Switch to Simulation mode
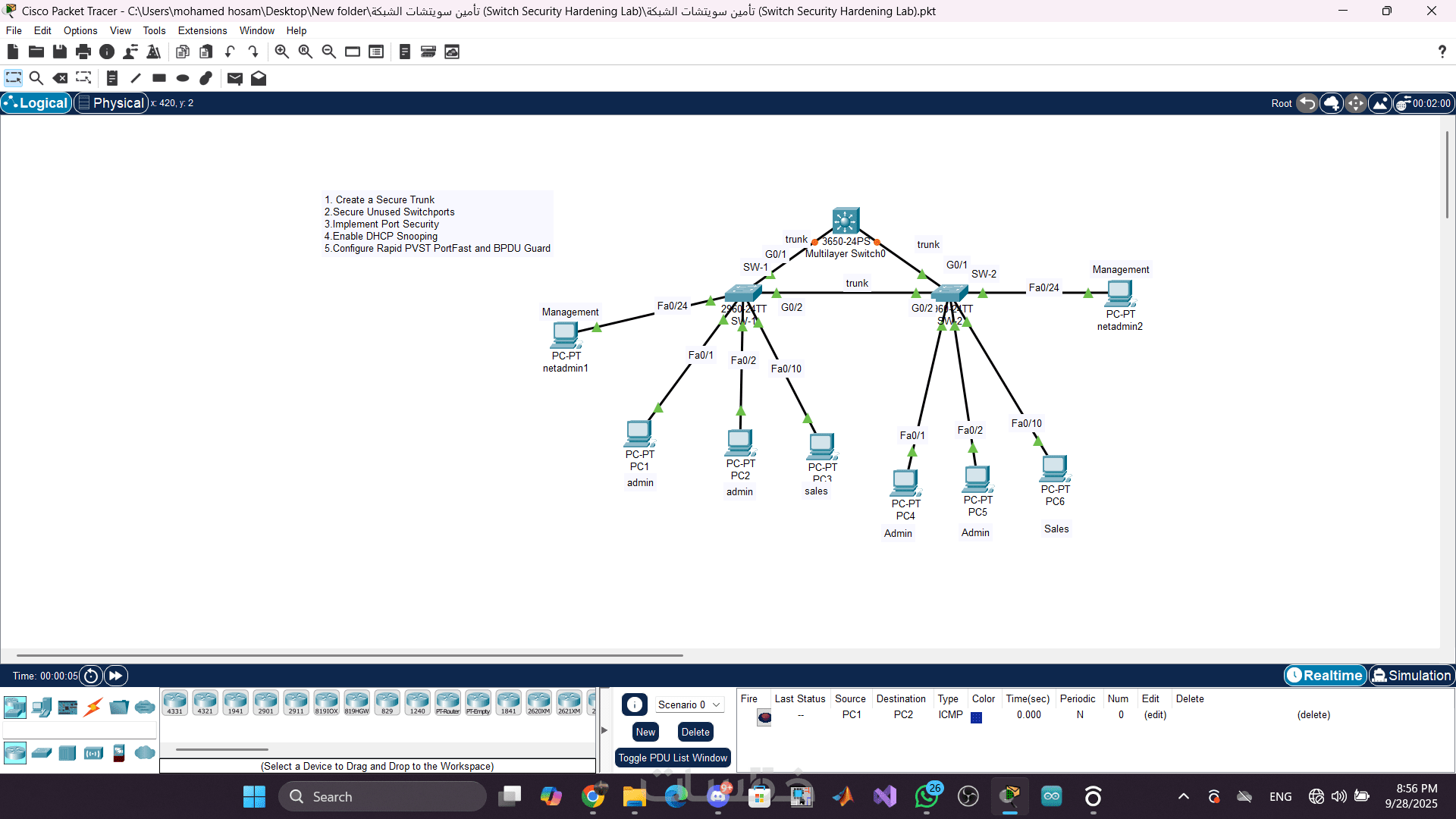The width and height of the screenshot is (1456, 819). 1411,675
